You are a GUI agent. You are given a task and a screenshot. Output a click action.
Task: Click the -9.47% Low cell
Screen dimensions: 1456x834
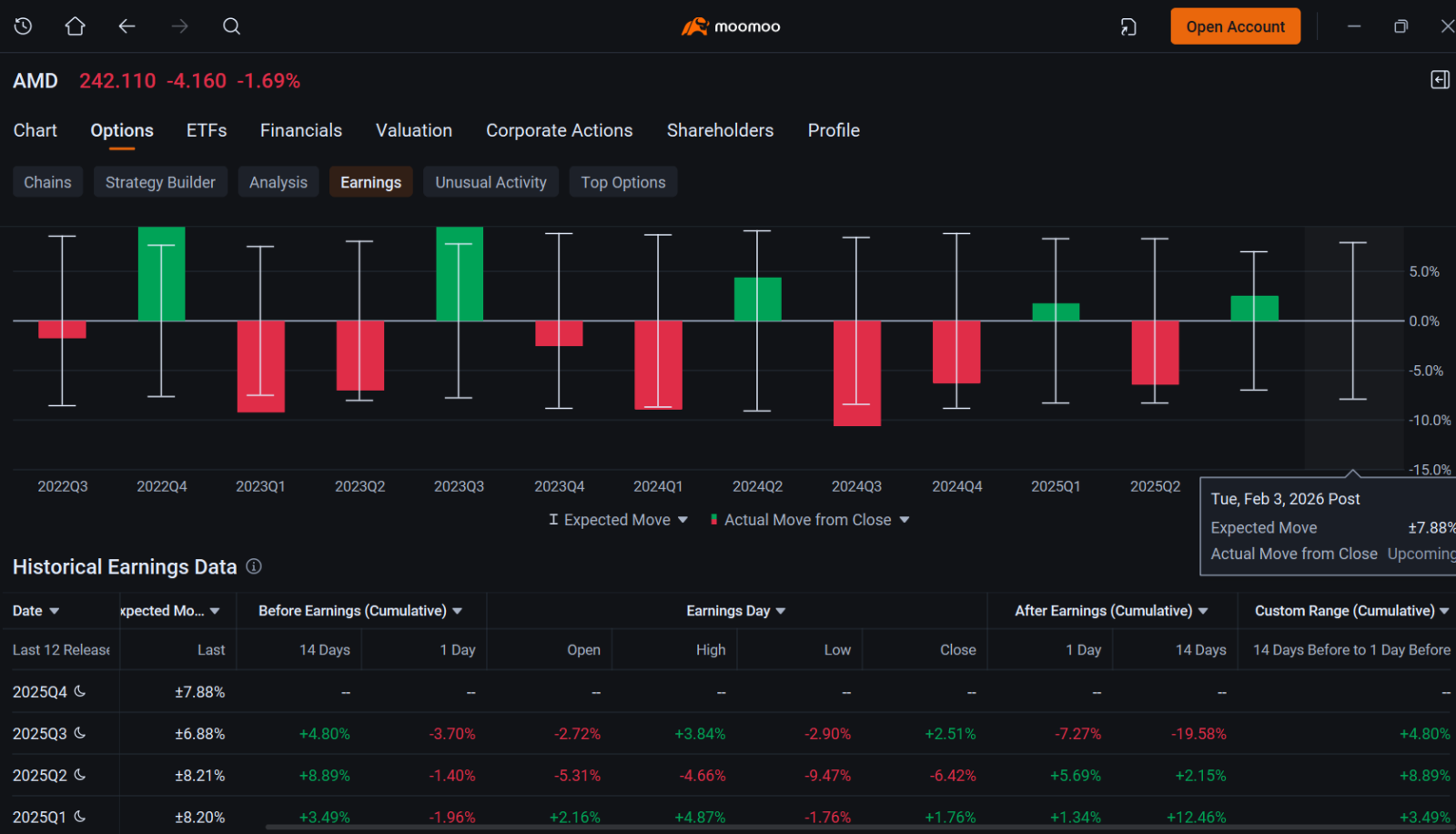point(827,776)
